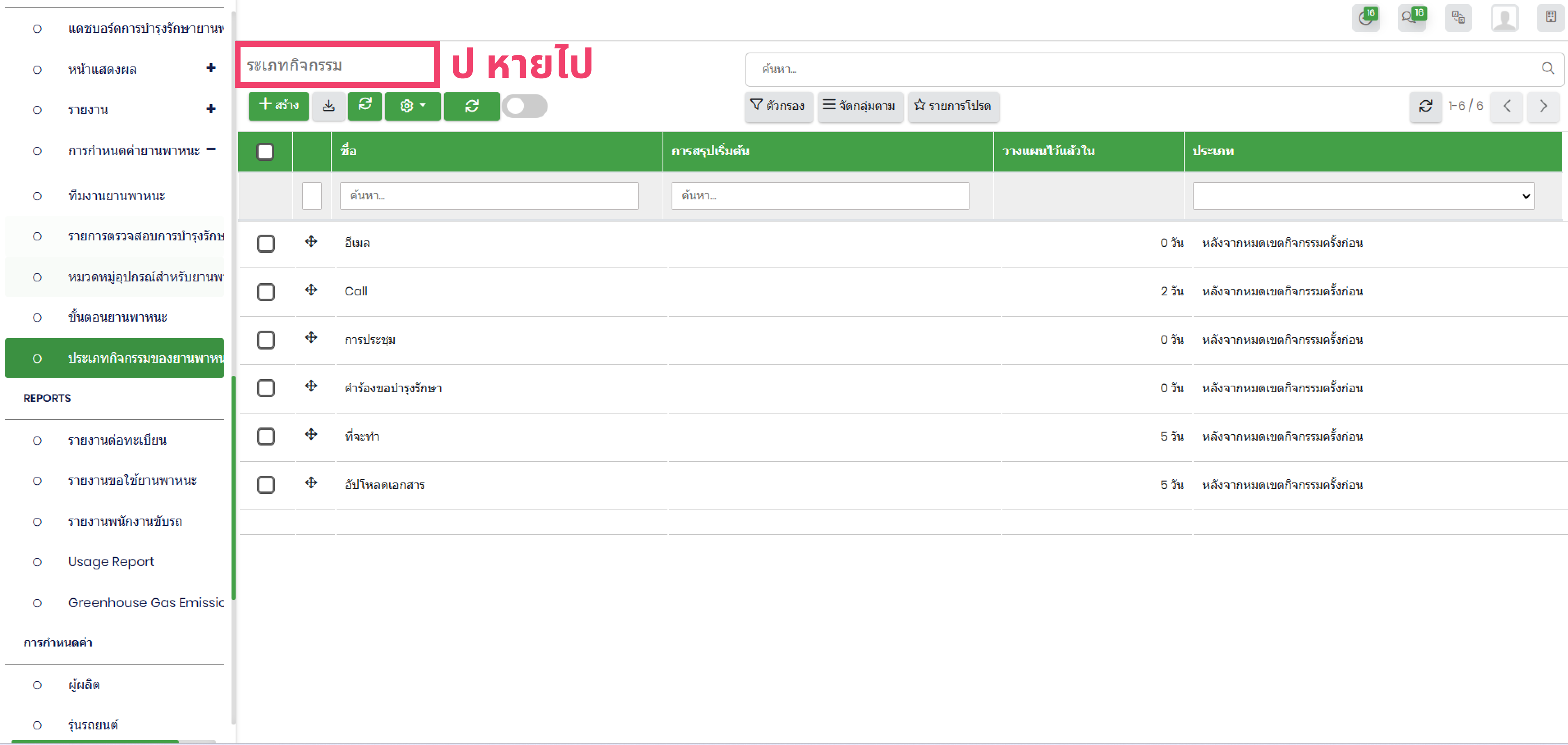Viewport: 1568px width, 745px height.
Task: Open the ตัวกรอง filter button
Action: (777, 106)
